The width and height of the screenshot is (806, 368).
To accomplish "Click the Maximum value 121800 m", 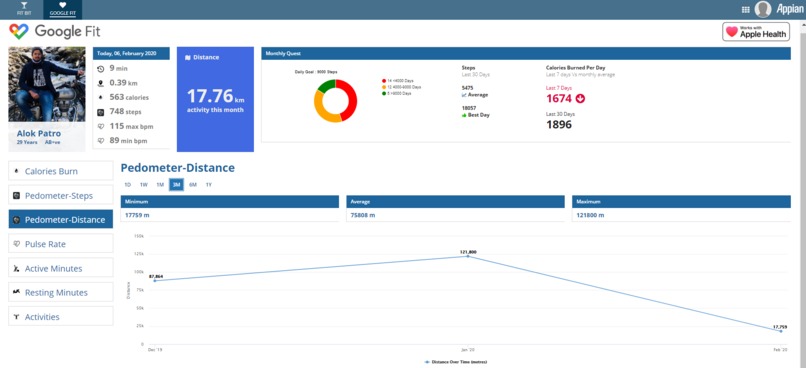I will click(589, 215).
